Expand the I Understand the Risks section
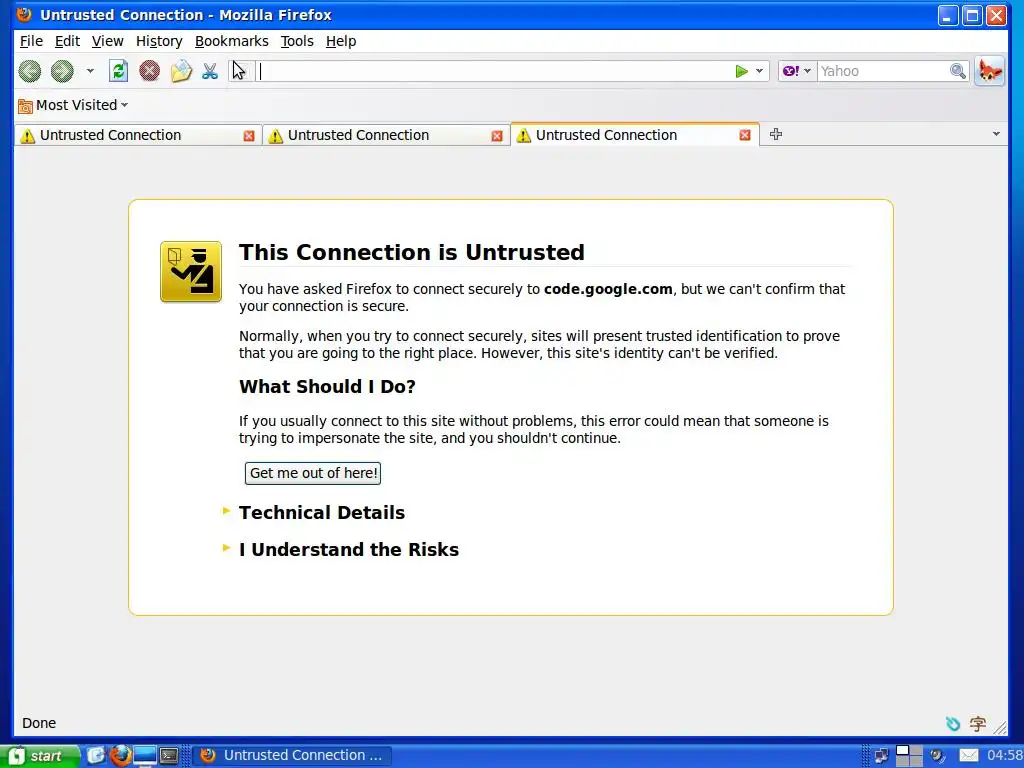1024x768 pixels. 349,550
